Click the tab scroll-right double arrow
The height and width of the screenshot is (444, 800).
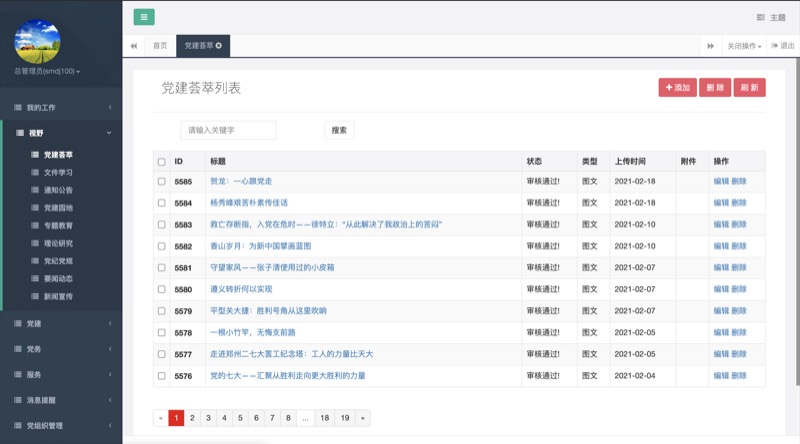point(710,46)
